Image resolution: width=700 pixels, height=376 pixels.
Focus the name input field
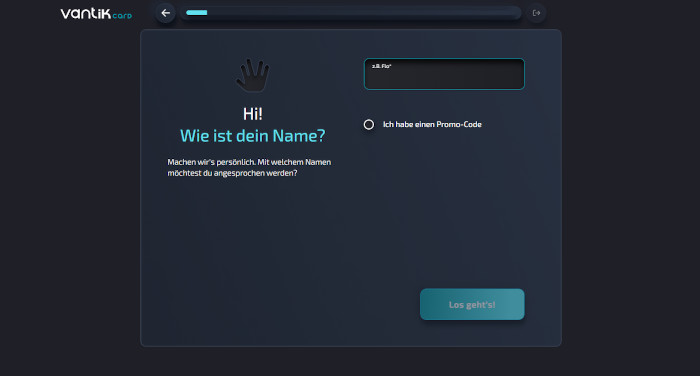click(x=444, y=74)
